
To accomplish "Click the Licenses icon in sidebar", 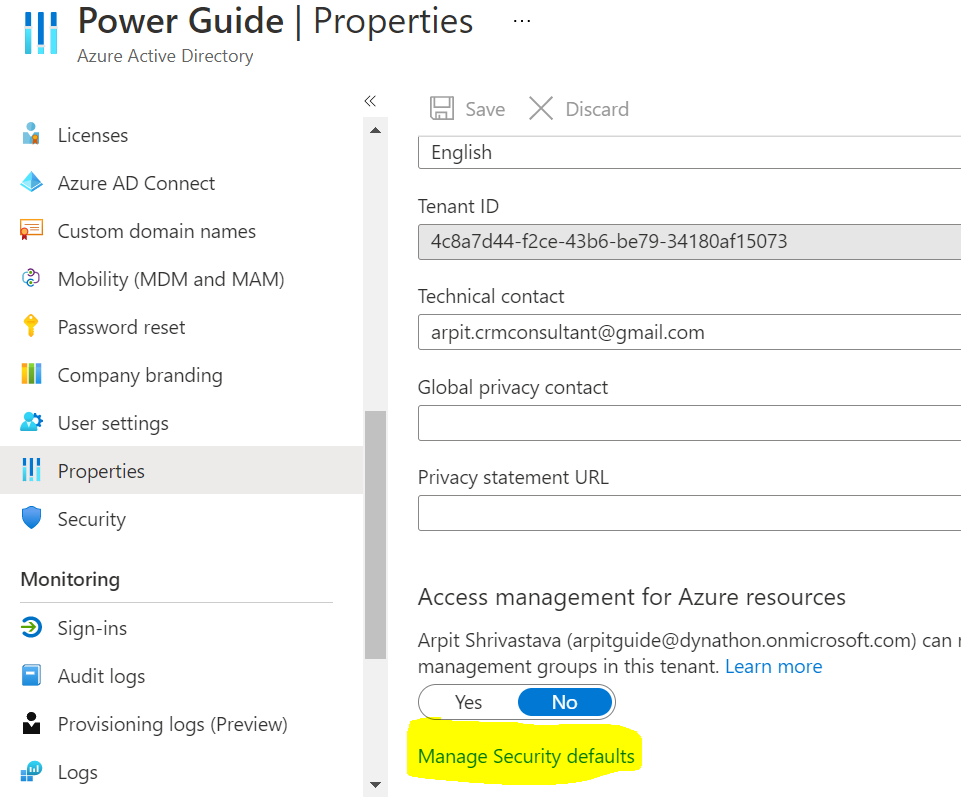I will point(31,134).
